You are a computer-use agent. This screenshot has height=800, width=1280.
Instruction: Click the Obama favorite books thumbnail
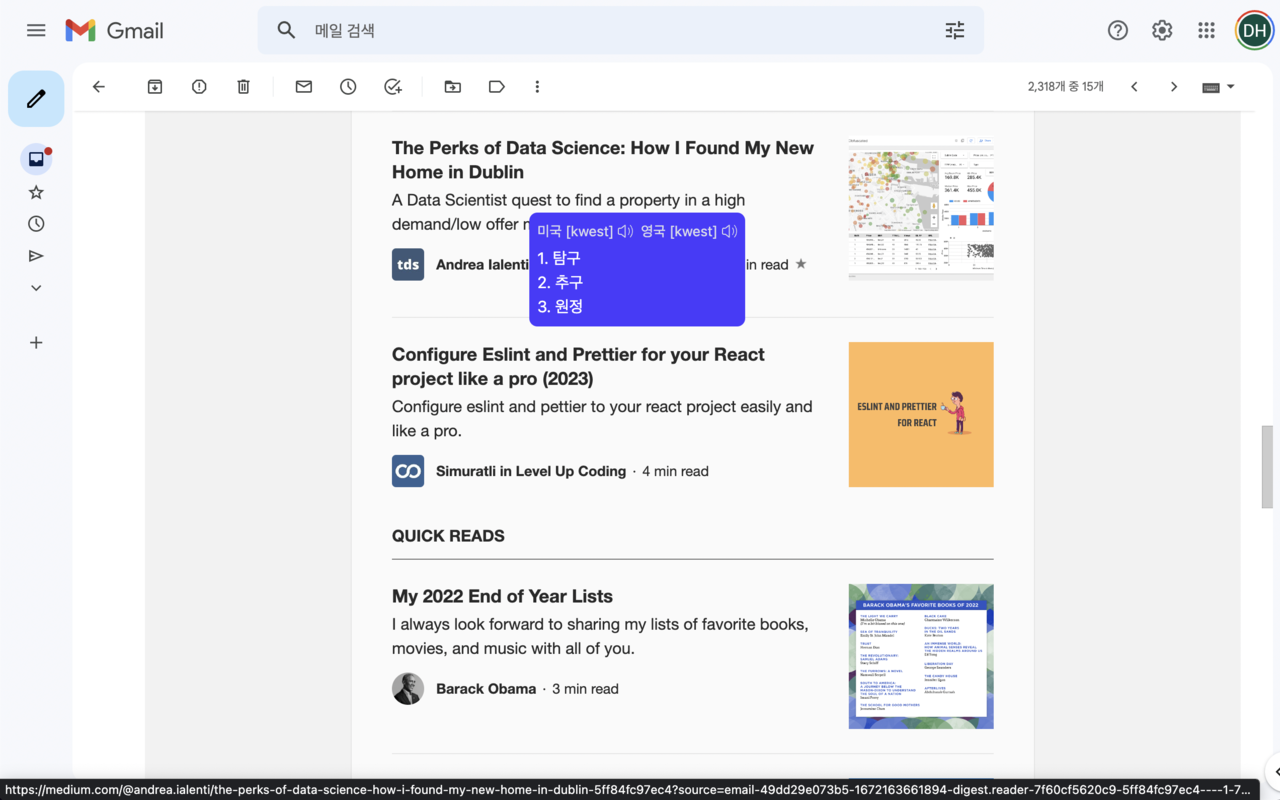(x=921, y=656)
